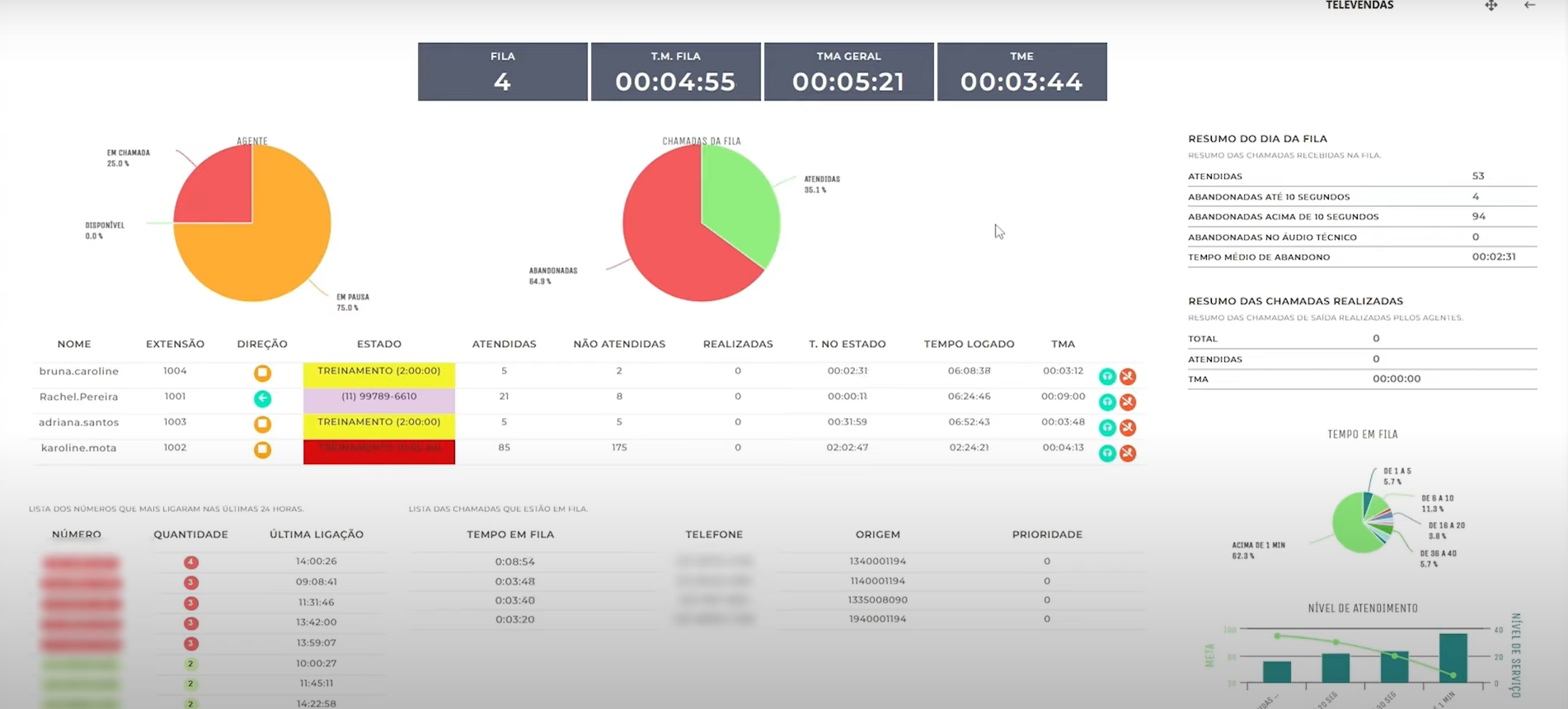Click the purple (11) 99789-6610 state cell
Screen dimensions: 1568x709
379,400
